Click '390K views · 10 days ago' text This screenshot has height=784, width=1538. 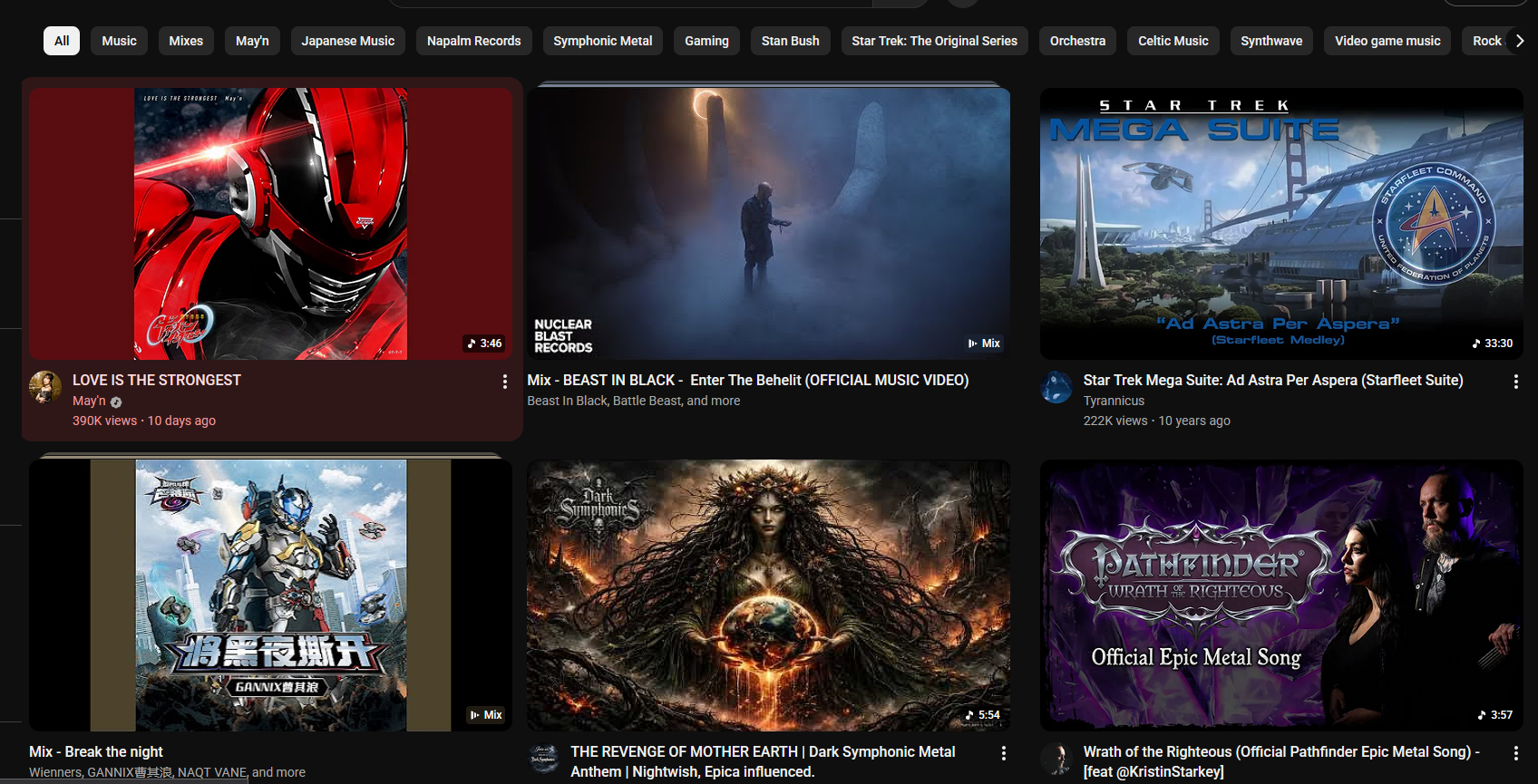(144, 421)
